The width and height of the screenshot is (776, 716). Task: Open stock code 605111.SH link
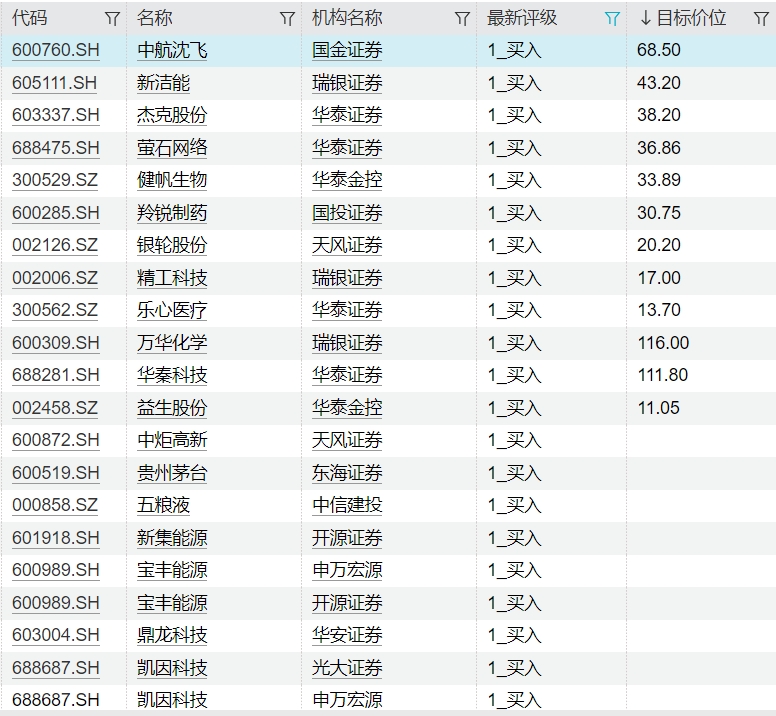pyautogui.click(x=55, y=83)
